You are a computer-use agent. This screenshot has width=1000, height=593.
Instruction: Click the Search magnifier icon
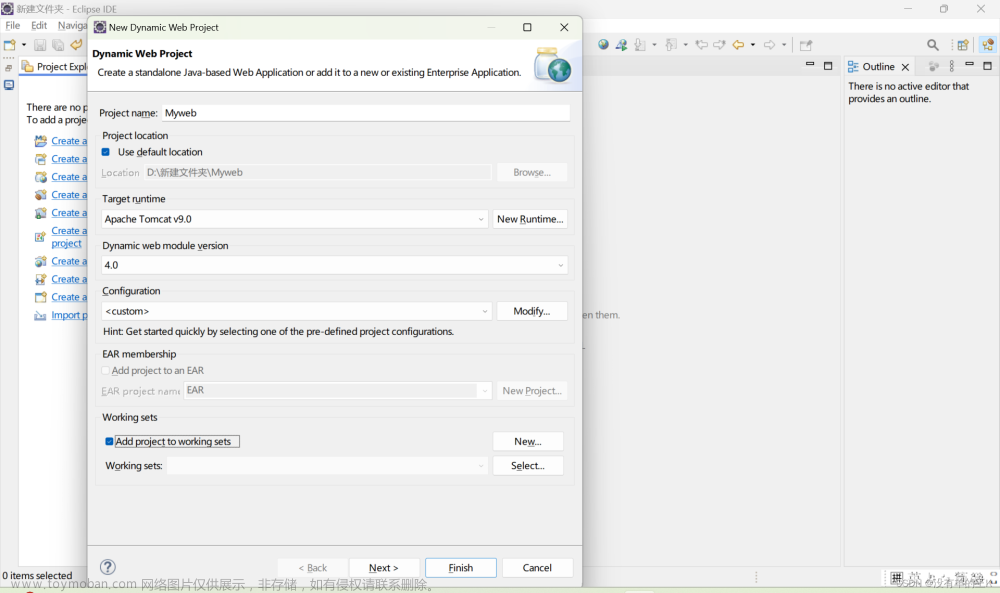click(x=932, y=45)
